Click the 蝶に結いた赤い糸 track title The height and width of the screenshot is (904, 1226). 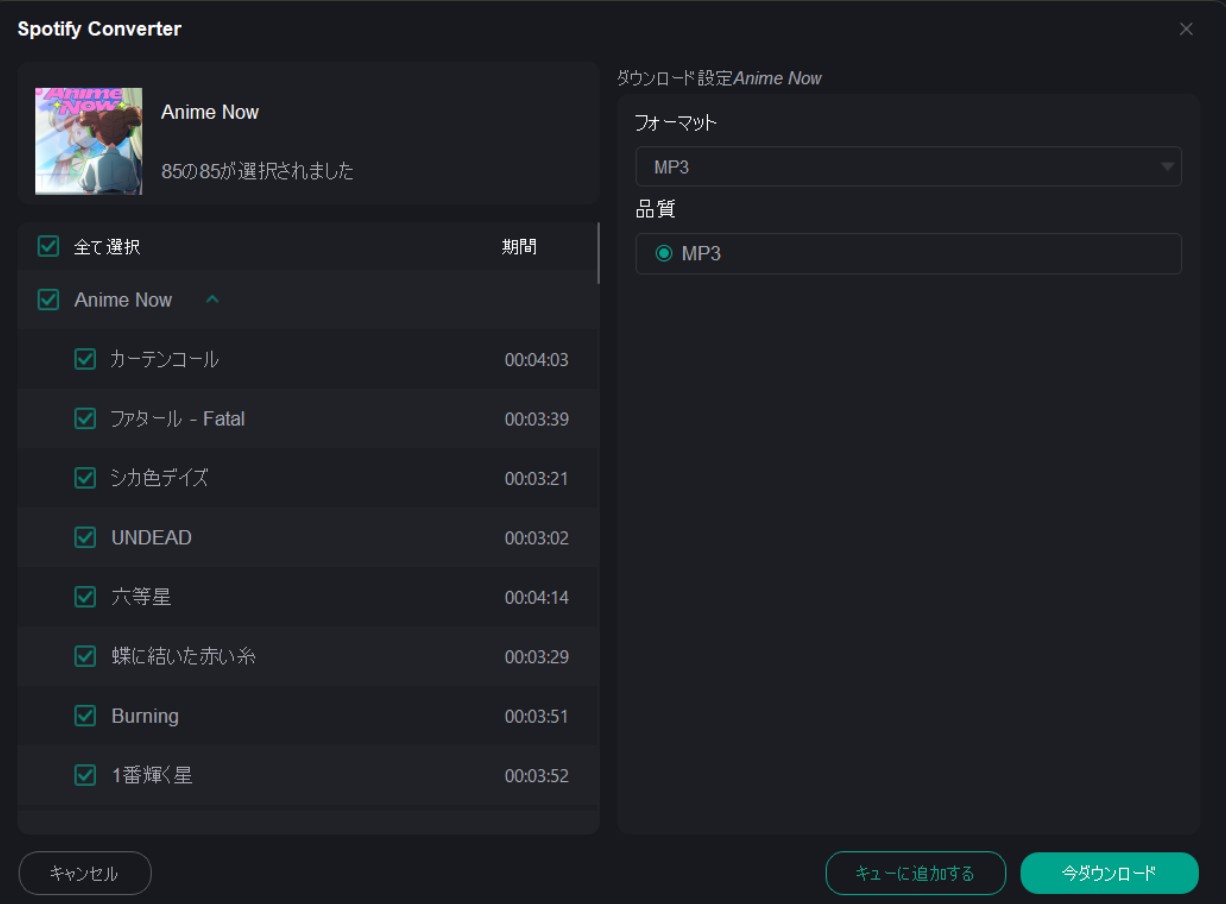coord(185,657)
